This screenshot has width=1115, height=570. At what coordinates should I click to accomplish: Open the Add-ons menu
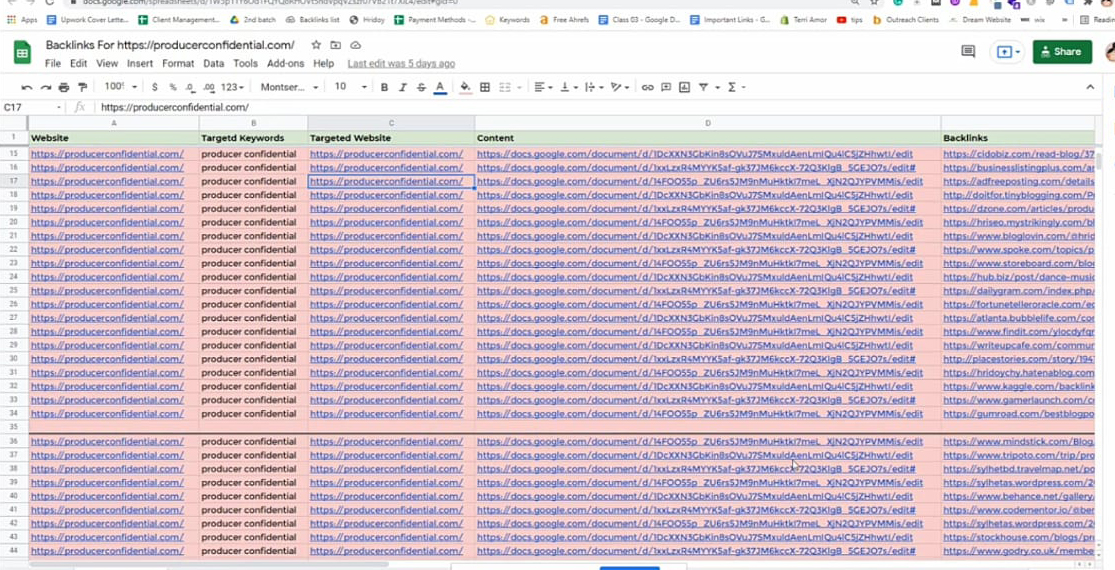[x=285, y=63]
